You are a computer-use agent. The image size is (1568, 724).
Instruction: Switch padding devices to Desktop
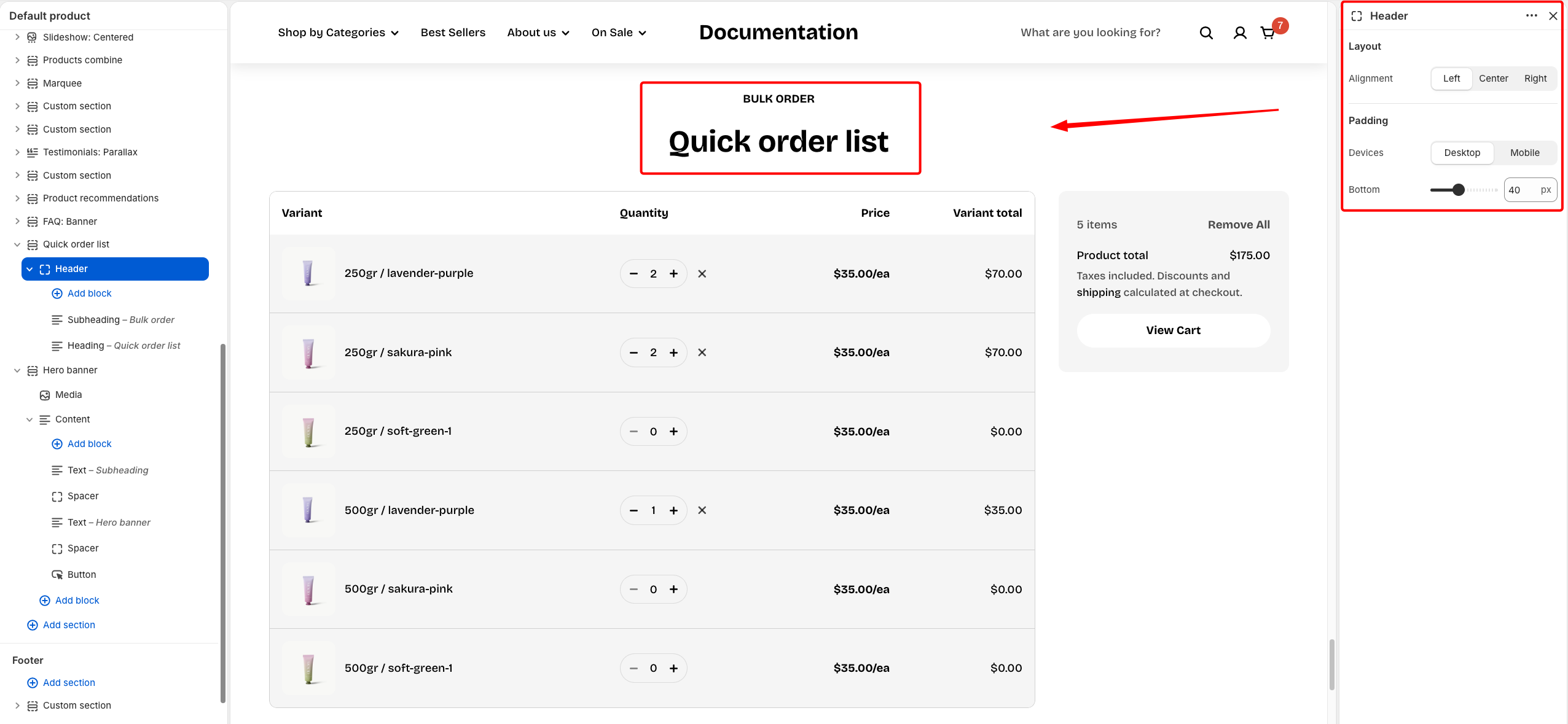(x=1462, y=153)
